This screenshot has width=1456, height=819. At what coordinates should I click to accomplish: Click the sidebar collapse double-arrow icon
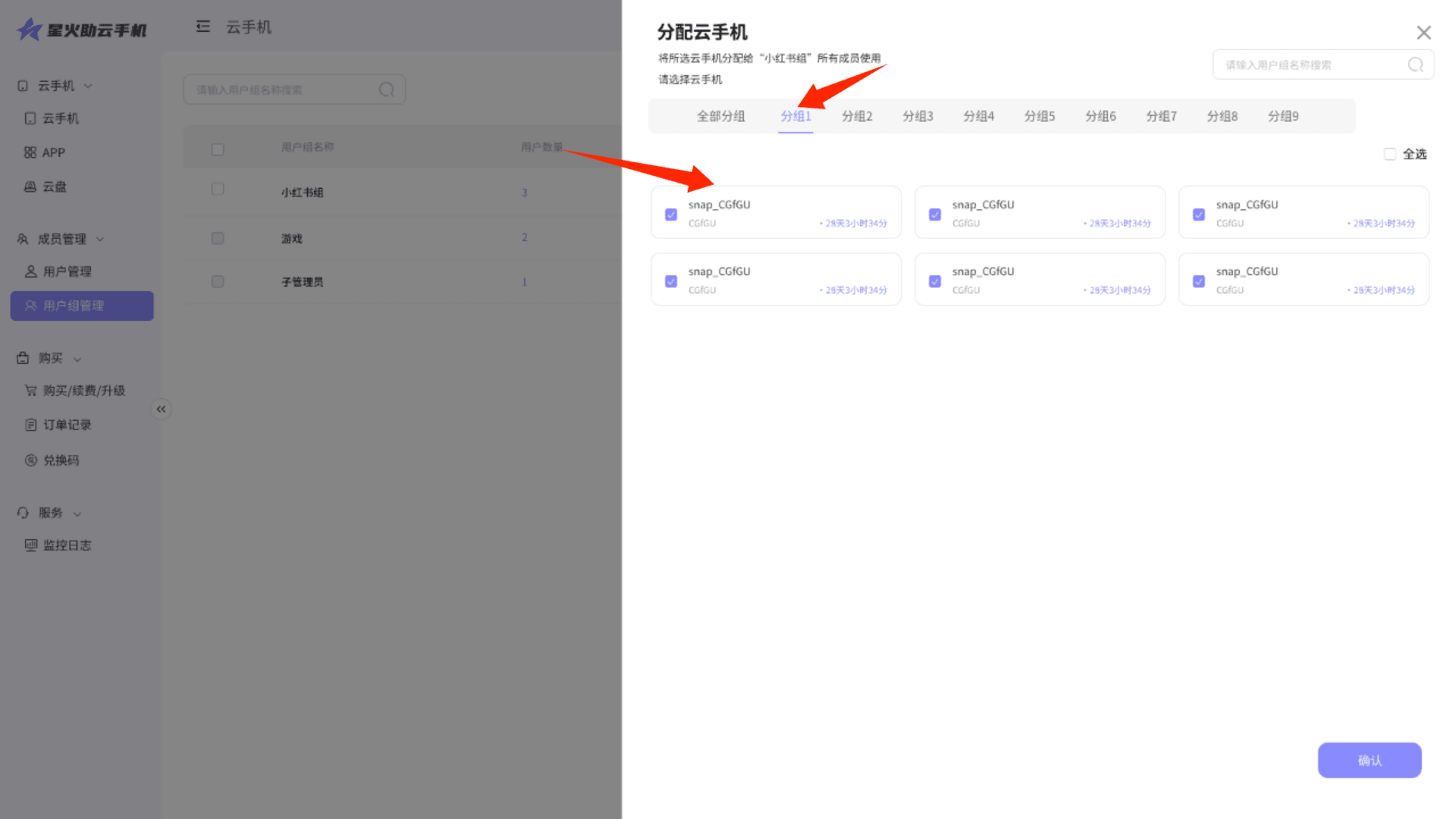tap(161, 409)
